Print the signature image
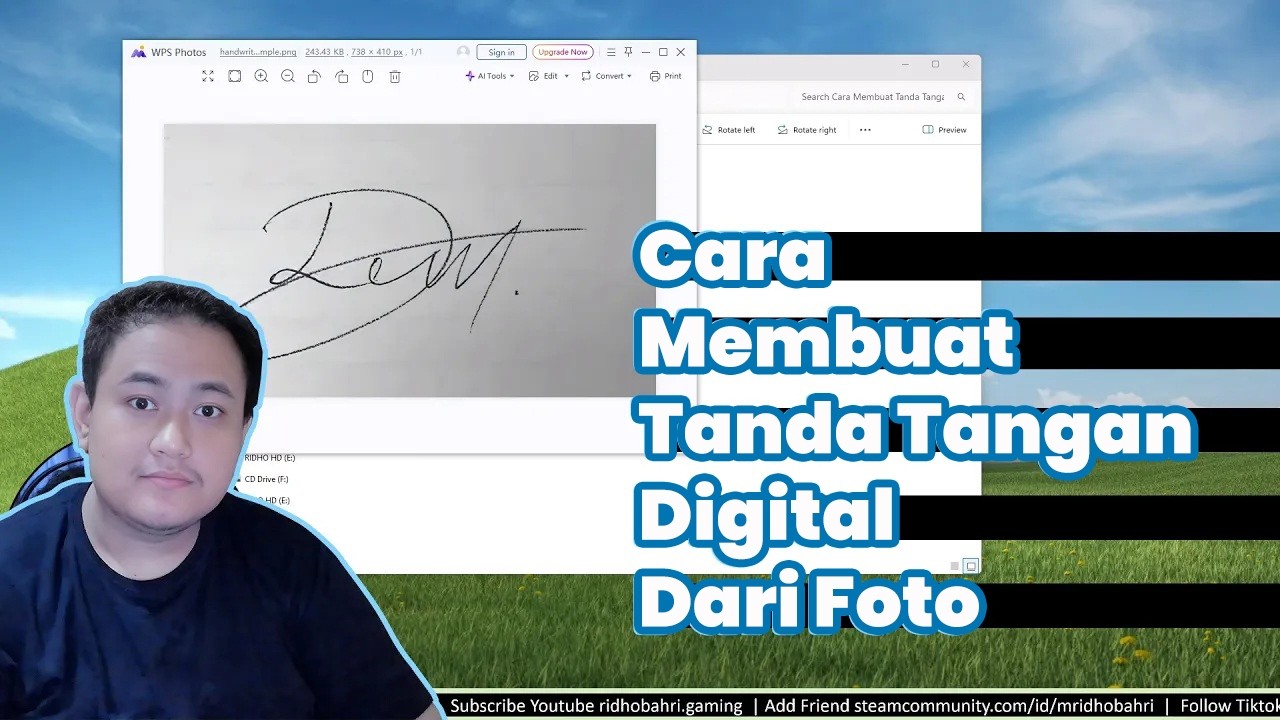 coord(665,76)
